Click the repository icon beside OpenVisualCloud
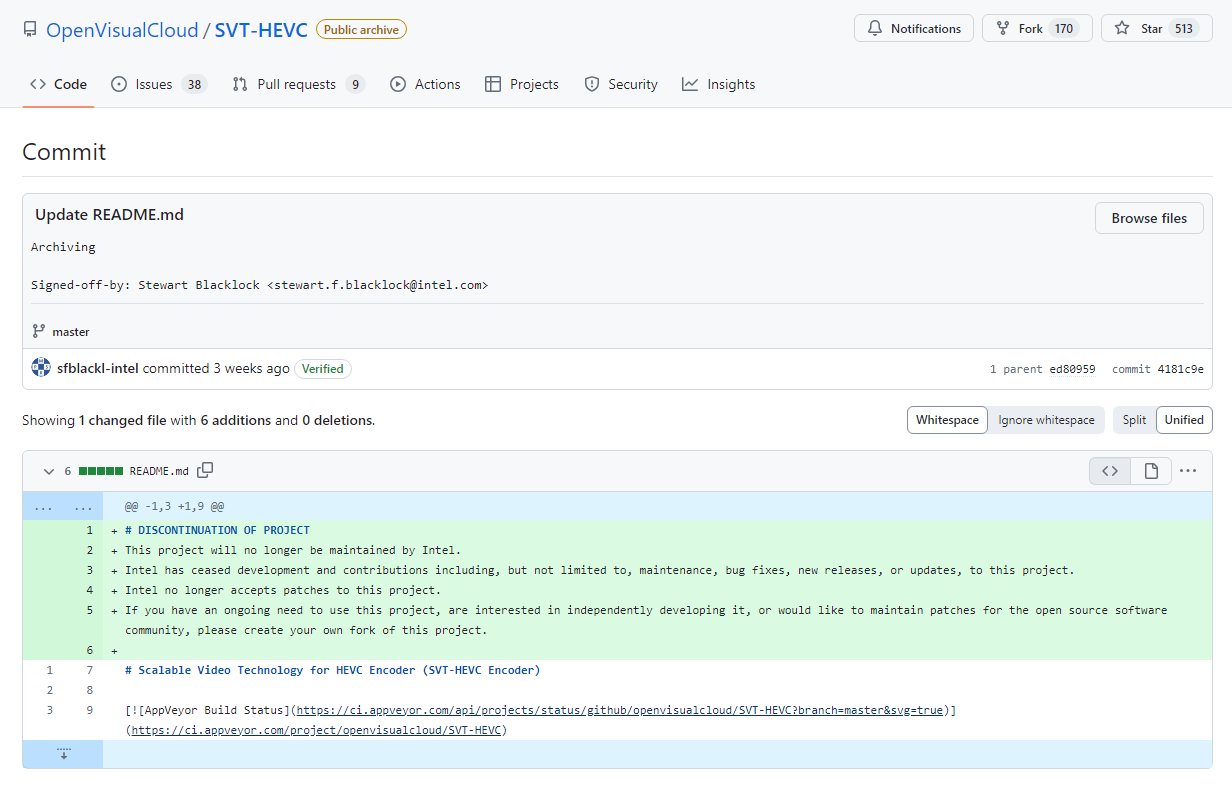 pos(30,29)
